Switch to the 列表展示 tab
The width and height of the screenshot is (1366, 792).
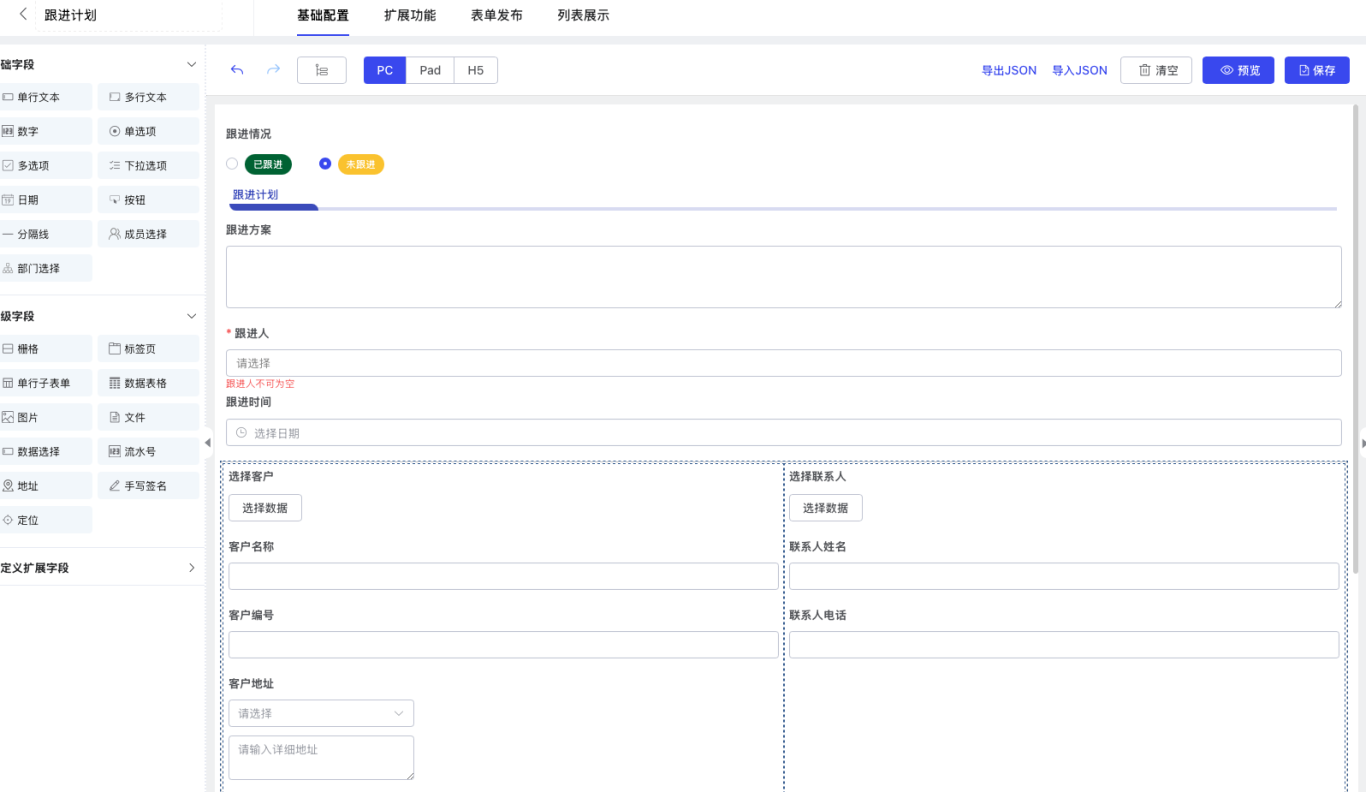tap(583, 16)
